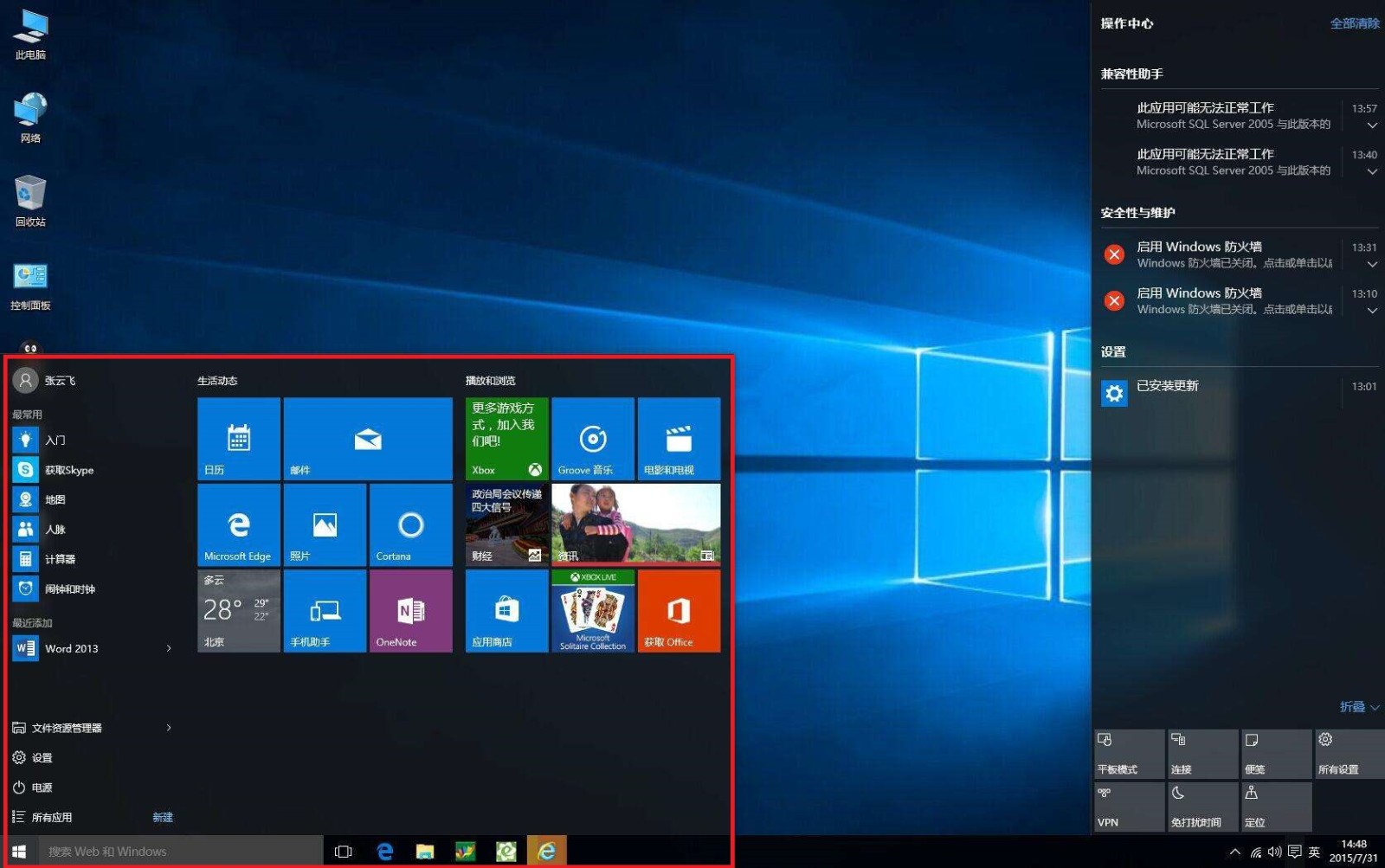The image size is (1385, 868).
Task: Click the 张云飞 user account
Action: point(45,380)
